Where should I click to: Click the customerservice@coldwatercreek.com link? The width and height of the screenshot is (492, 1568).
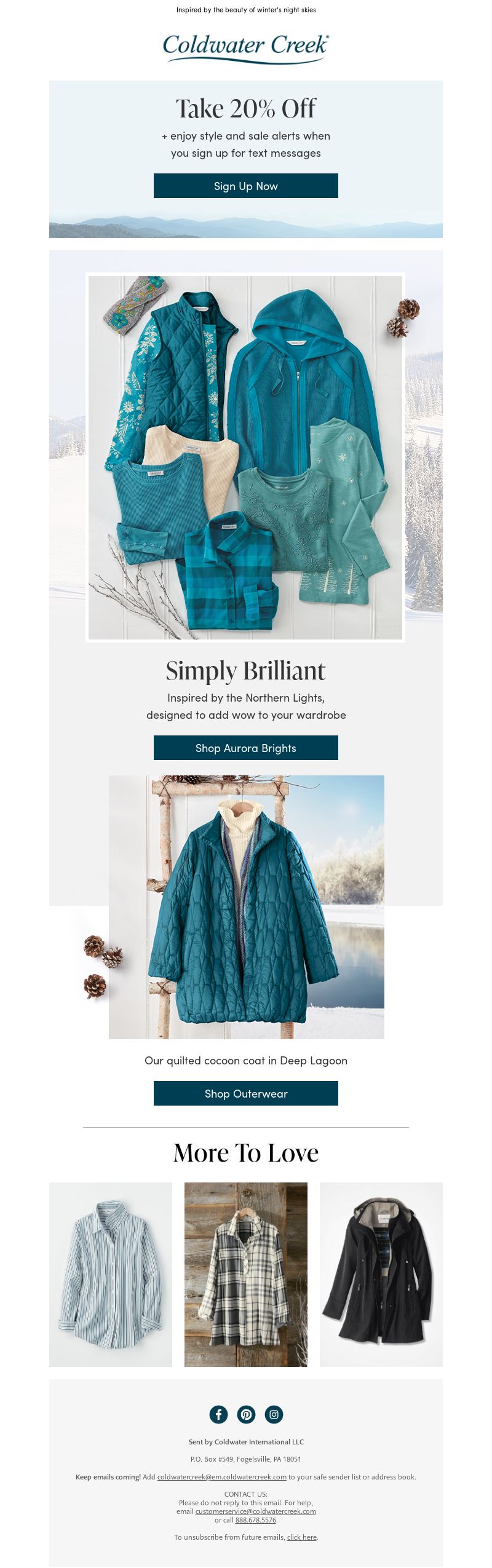pos(256,1511)
